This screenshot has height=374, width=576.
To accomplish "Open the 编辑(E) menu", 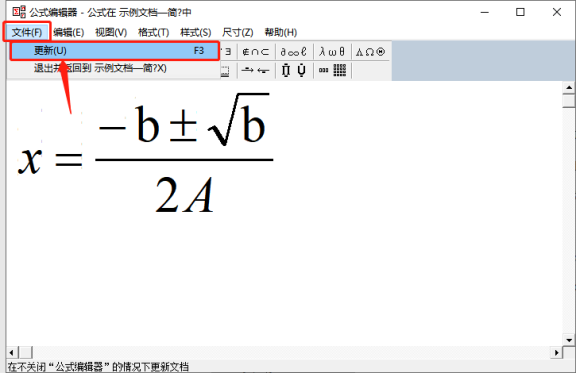I will click(69, 32).
